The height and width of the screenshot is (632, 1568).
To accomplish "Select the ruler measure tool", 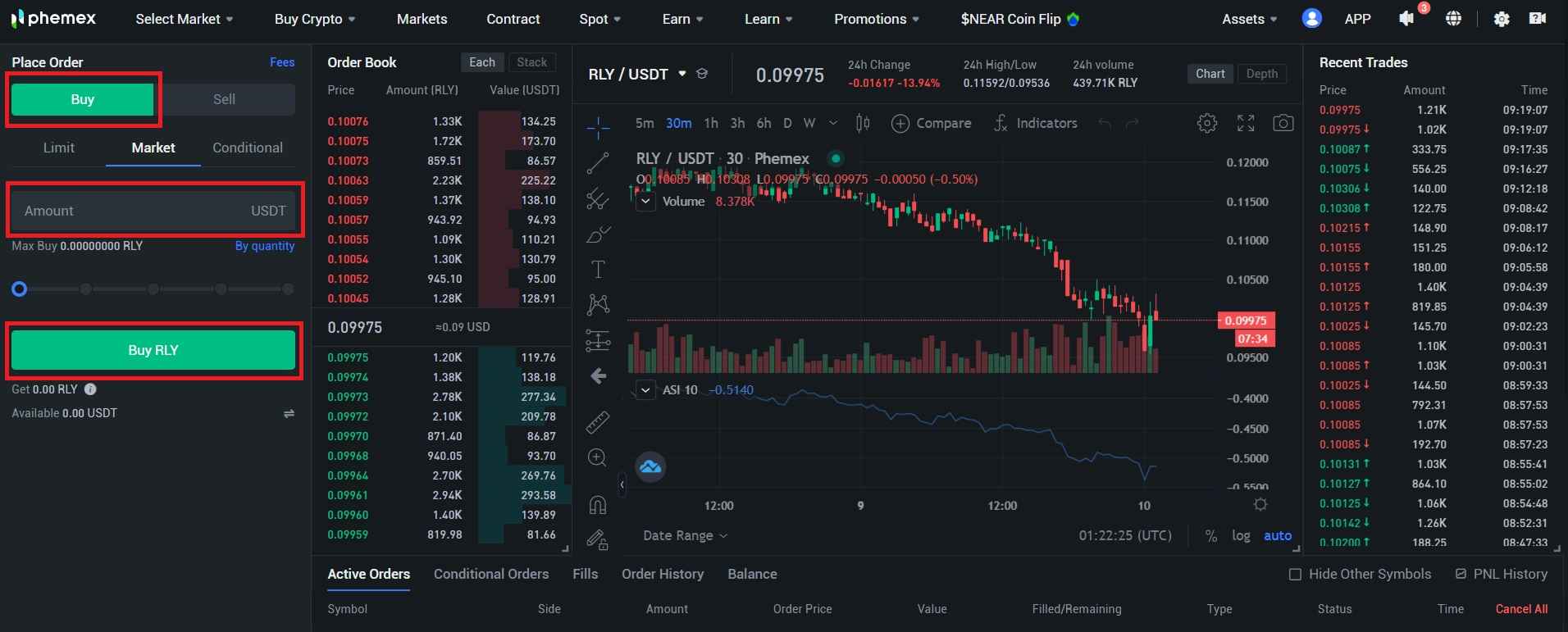I will pos(598,422).
